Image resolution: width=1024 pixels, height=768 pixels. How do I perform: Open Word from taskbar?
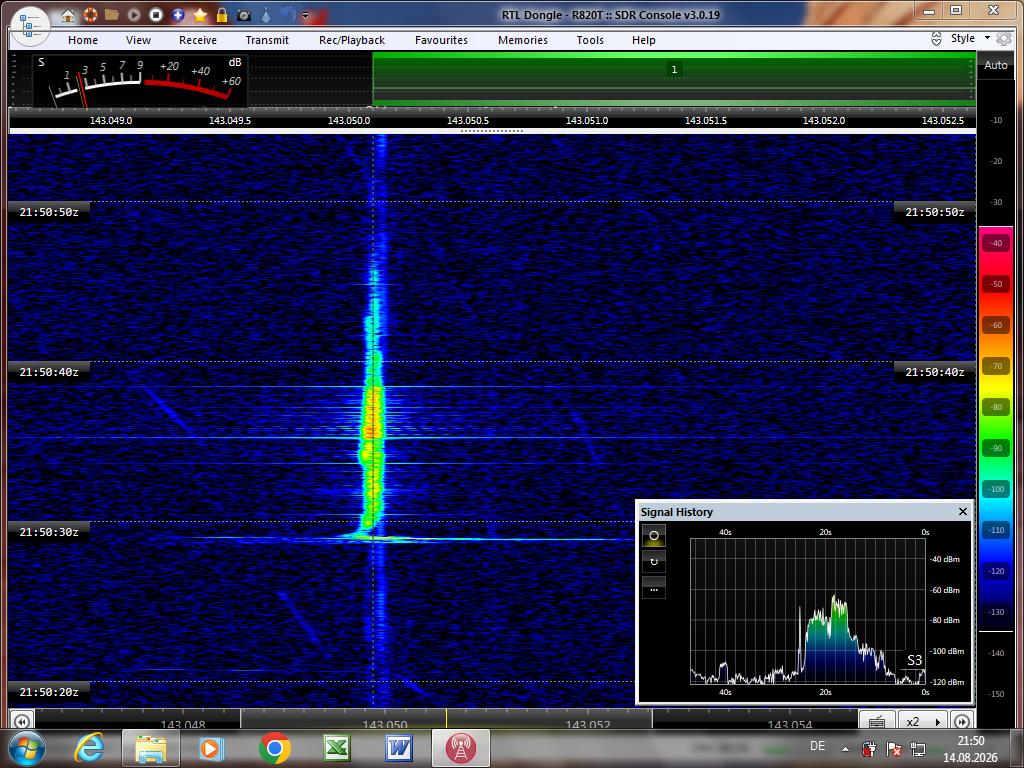(x=398, y=748)
